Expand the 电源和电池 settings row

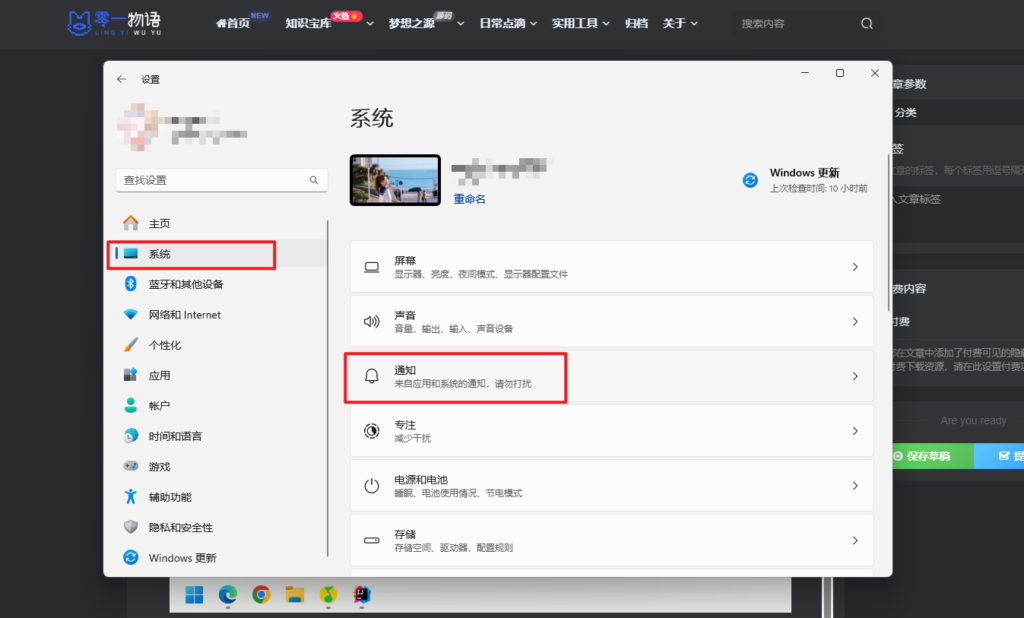click(x=611, y=486)
